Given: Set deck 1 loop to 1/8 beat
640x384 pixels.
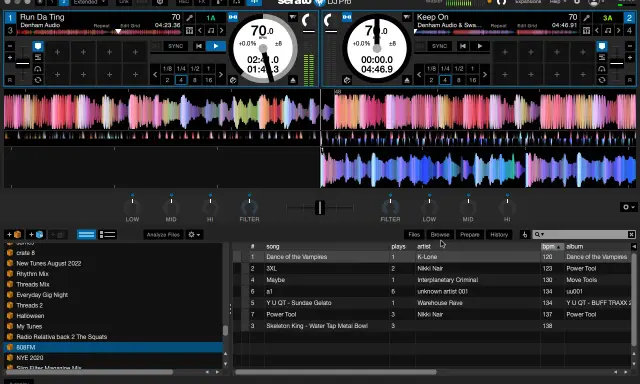Looking at the screenshot, I should pos(167,69).
